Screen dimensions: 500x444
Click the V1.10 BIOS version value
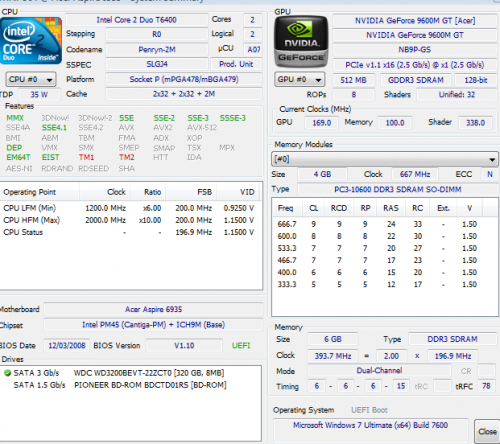[x=184, y=345]
